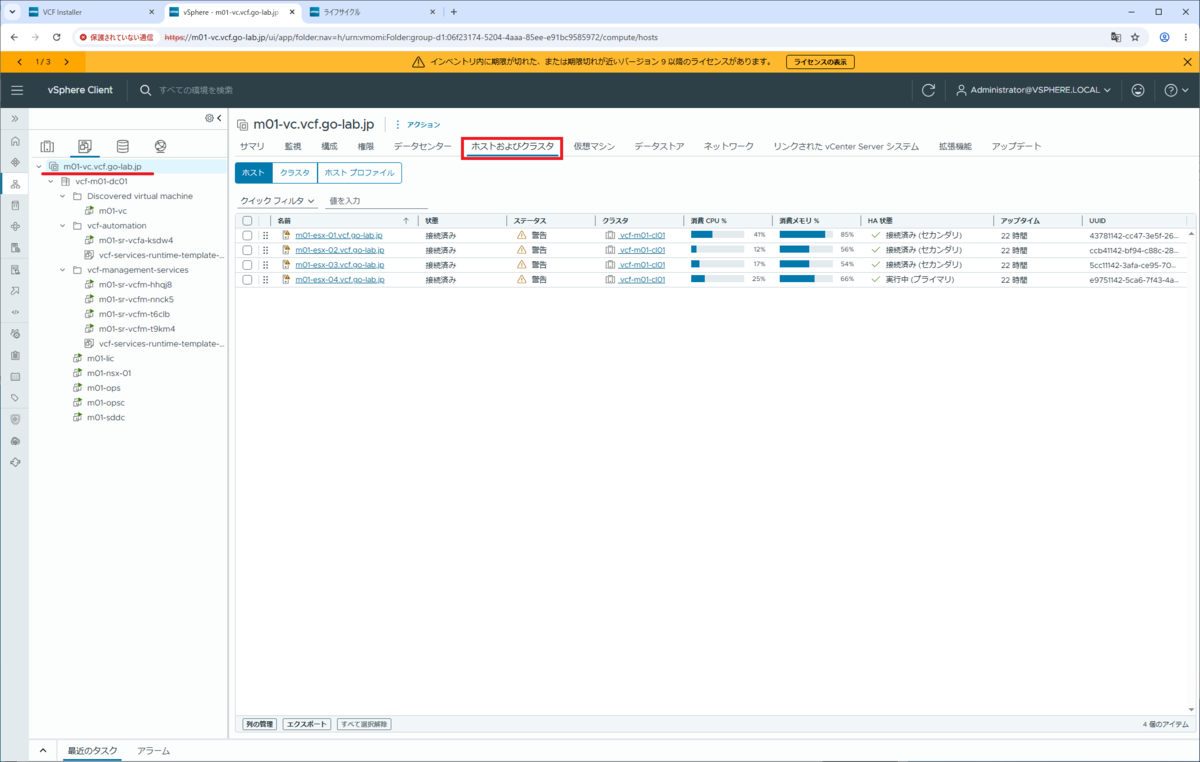Screen dimensions: 1200x762
Task: Switch to Hosts and Clusters inventory view icon
Action: coord(47,146)
